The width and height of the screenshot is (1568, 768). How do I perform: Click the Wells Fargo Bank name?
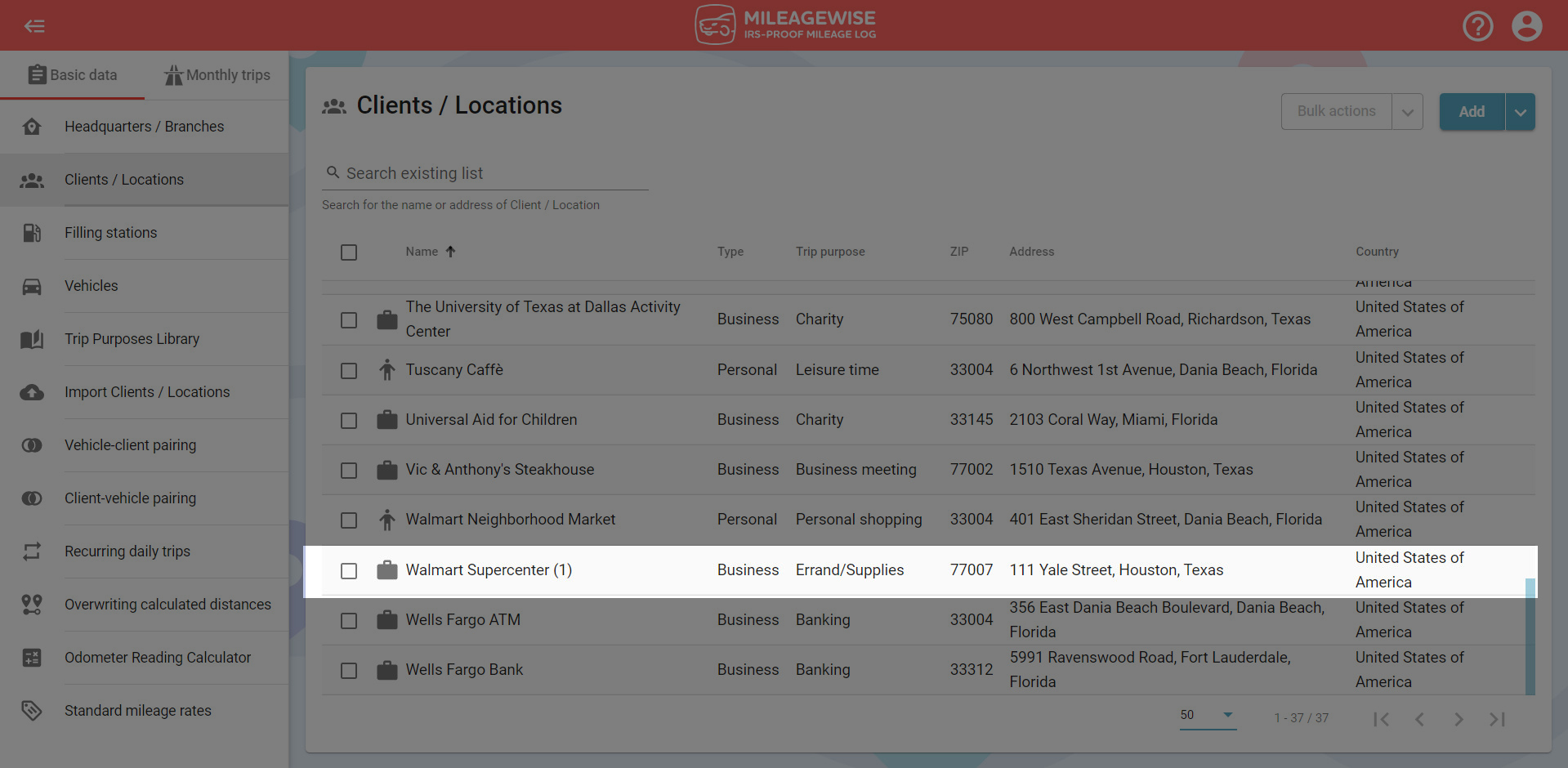pos(464,670)
